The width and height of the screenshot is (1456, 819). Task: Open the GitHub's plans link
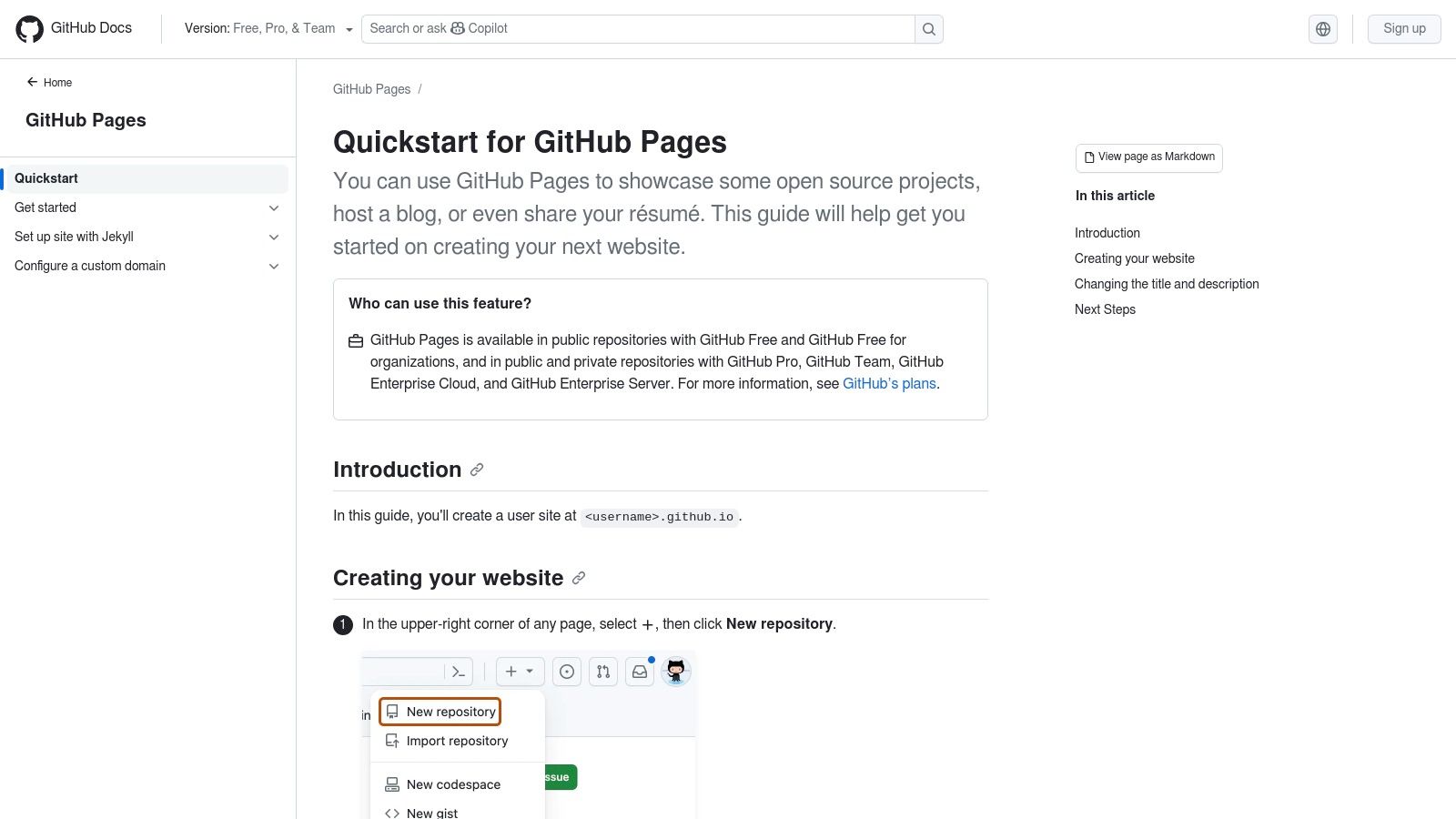888,383
